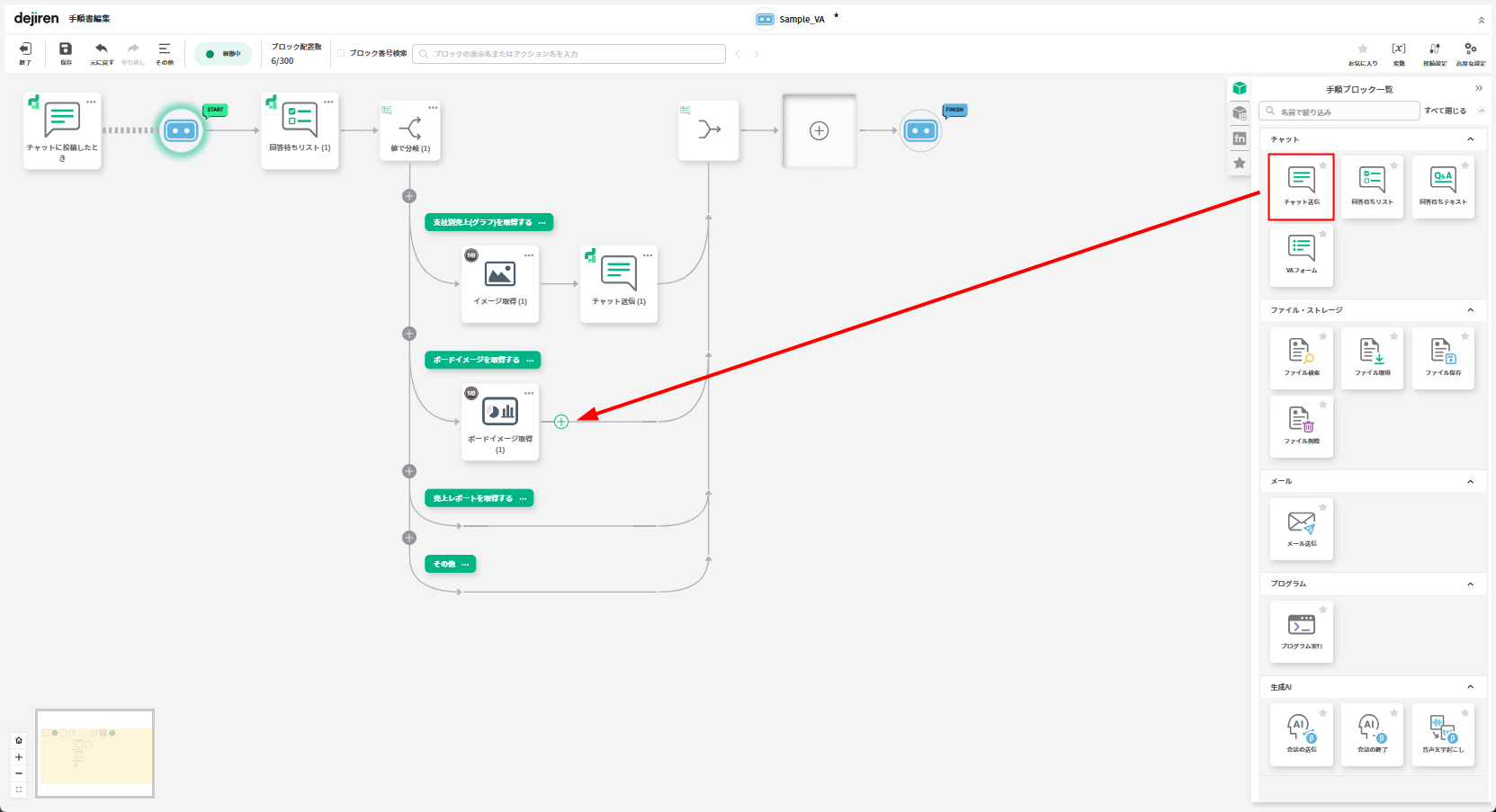Choose the メール送信 block
1496x812 pixels.
point(1301,529)
